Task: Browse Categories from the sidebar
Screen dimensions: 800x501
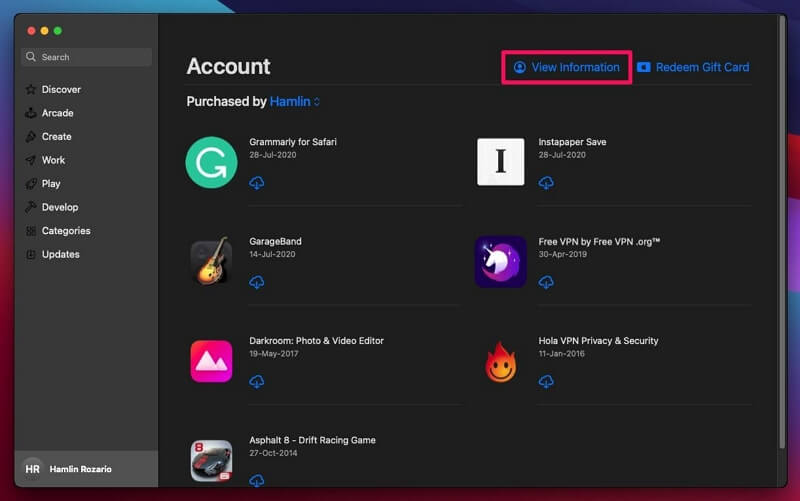Action: [x=66, y=231]
